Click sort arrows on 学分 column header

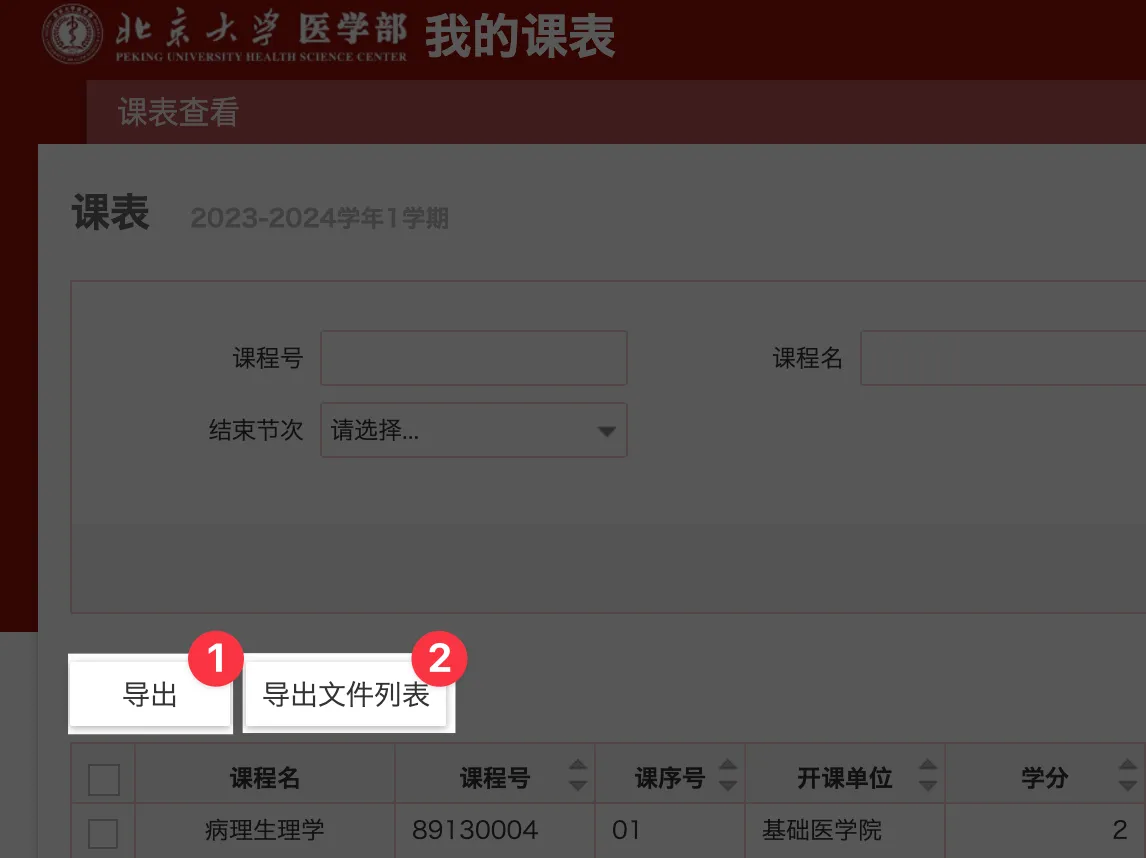tap(1128, 775)
